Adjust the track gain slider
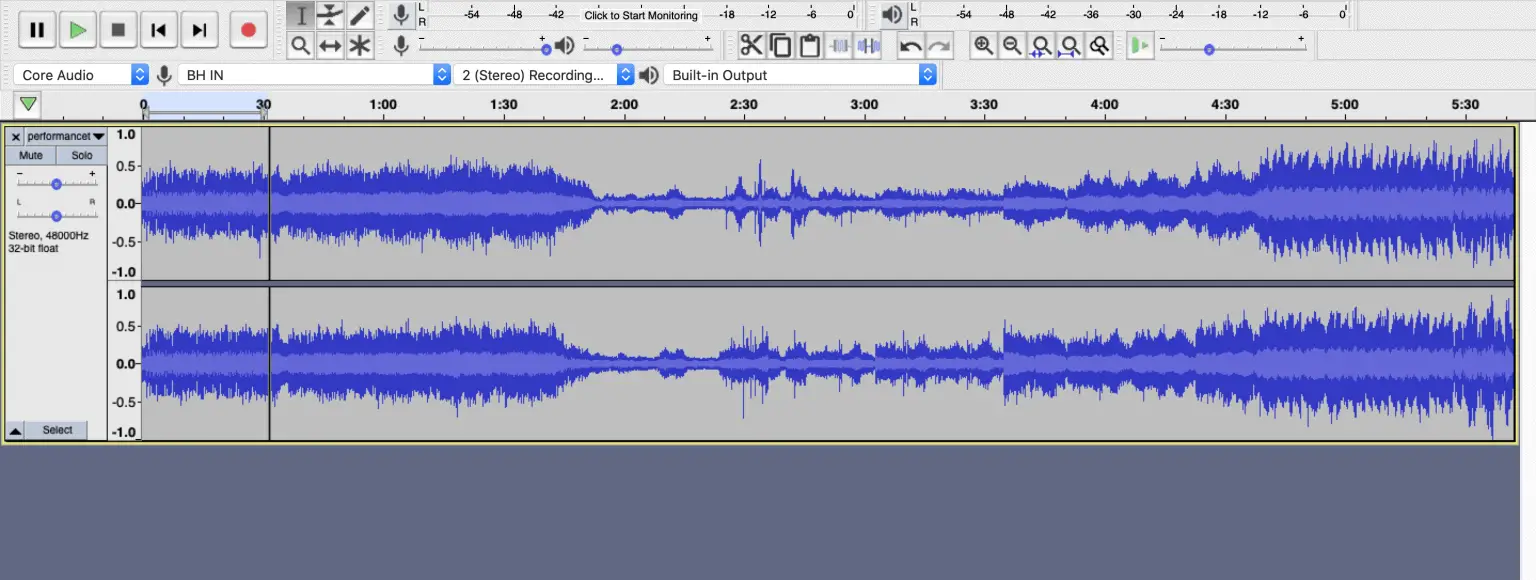The width and height of the screenshot is (1536, 580). [x=56, y=183]
